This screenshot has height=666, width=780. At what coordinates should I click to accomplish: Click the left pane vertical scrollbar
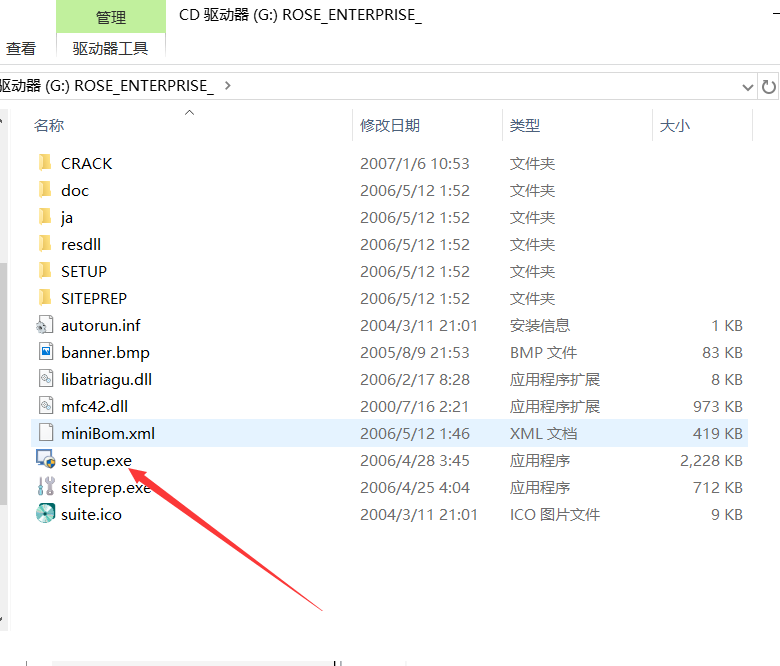point(3,383)
